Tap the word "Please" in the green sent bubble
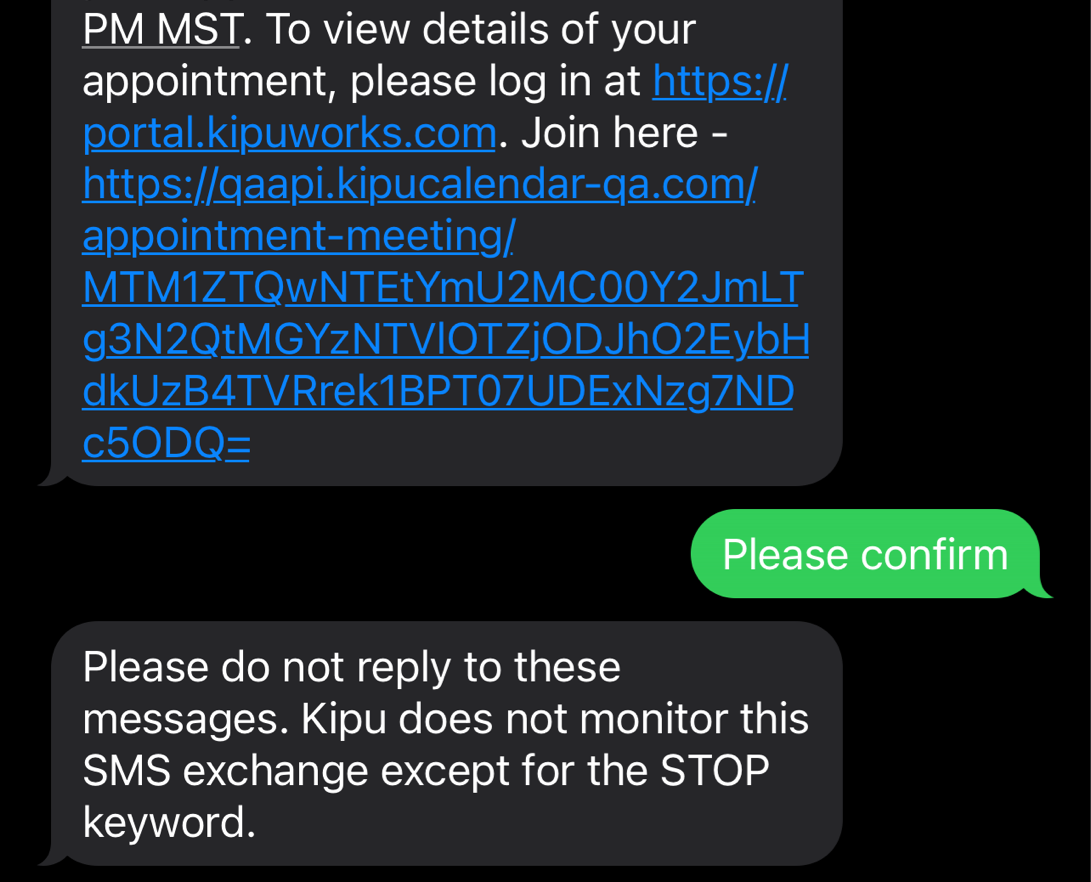The image size is (1091, 882). (785, 555)
